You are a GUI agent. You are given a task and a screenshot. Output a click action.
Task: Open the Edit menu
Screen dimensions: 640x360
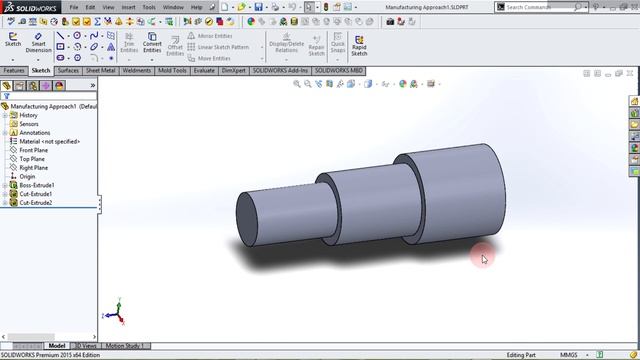coord(90,7)
